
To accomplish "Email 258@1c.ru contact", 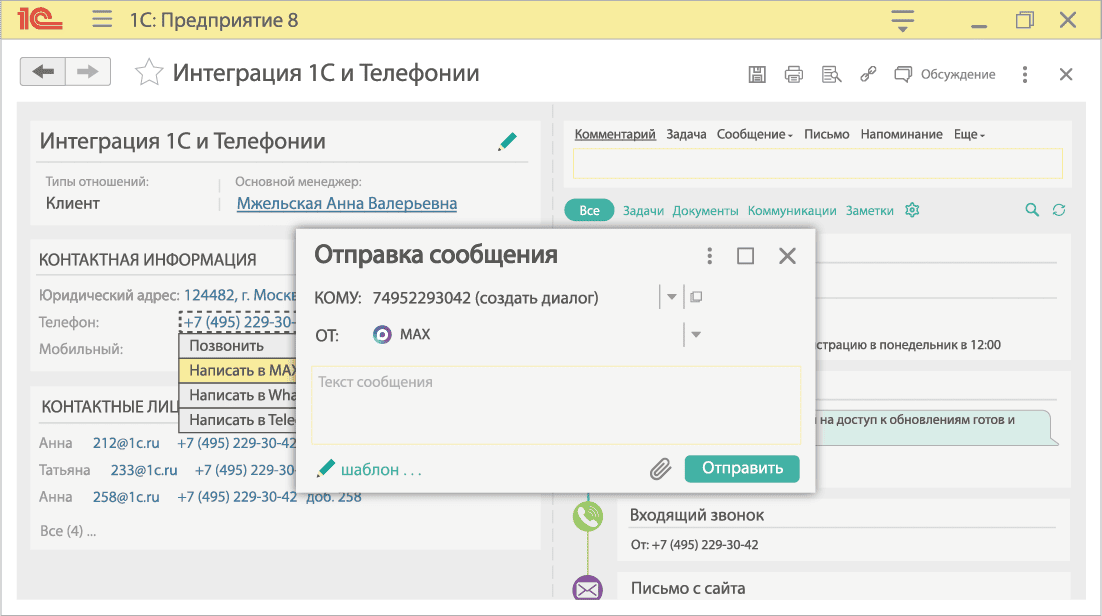I will pyautogui.click(x=126, y=497).
